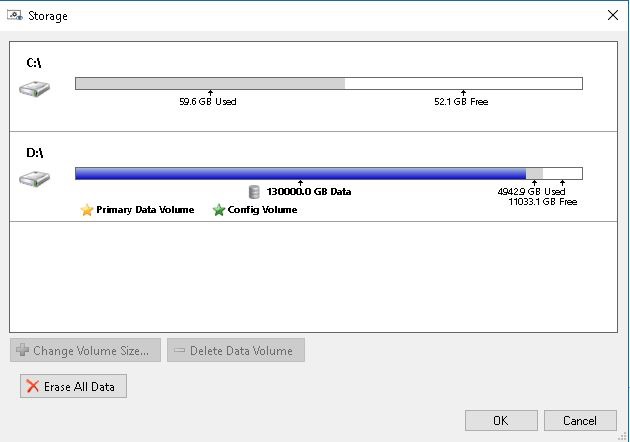This screenshot has width=630, height=442.
Task: Close the Storage dialog window
Action: 612,16
